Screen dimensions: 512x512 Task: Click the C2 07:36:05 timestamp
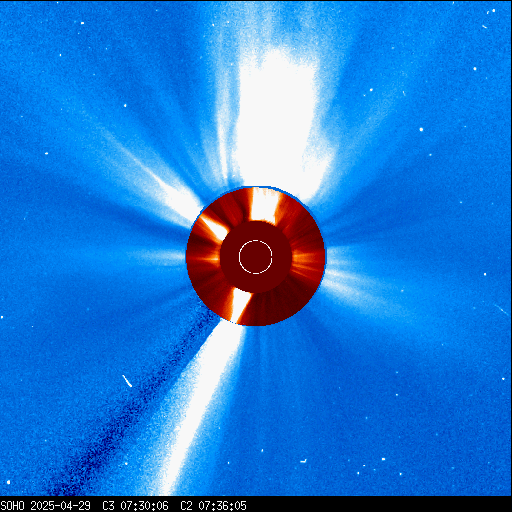213,506
